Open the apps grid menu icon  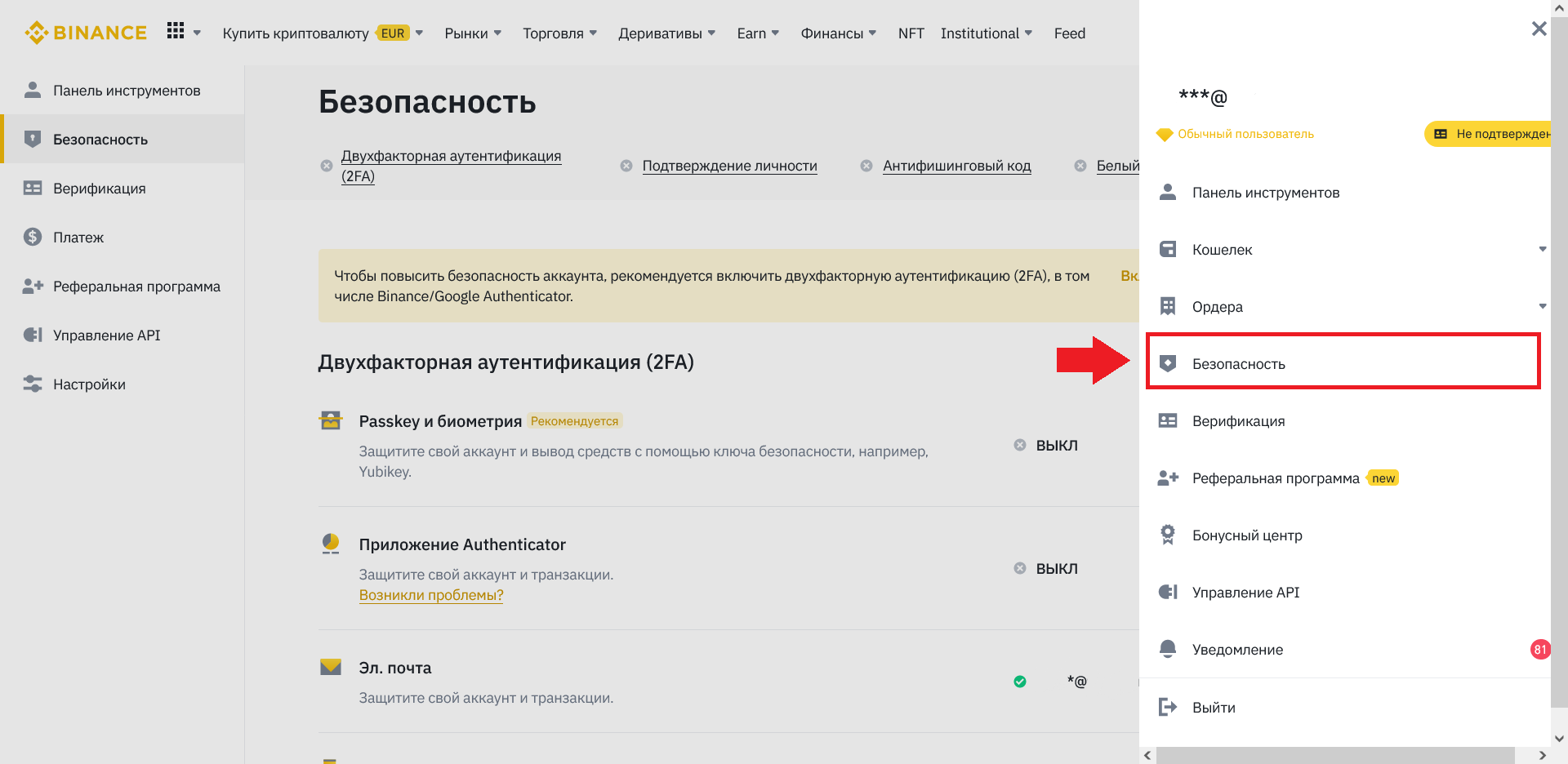176,31
